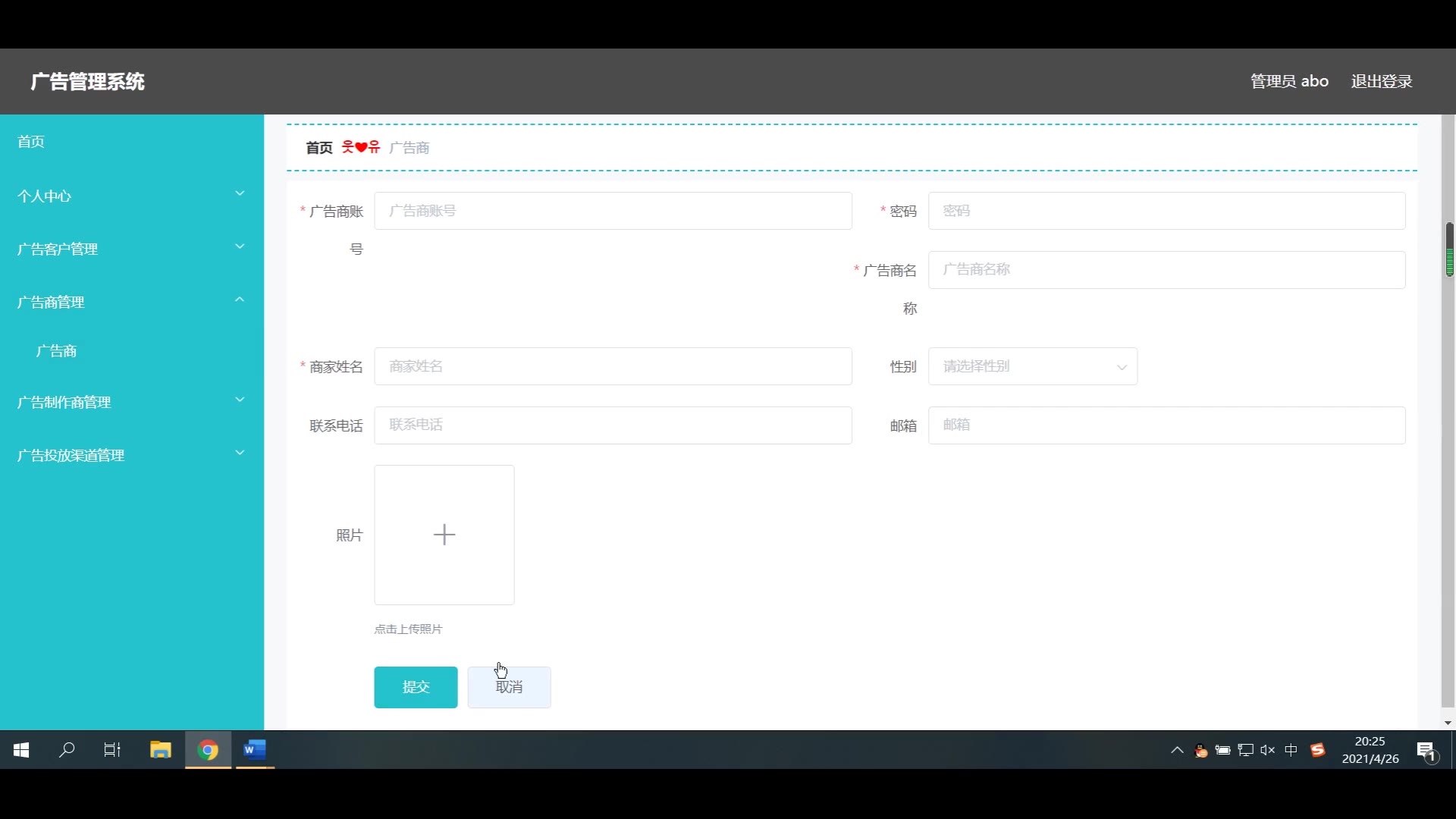The width and height of the screenshot is (1456, 819).
Task: Open Word from the taskbar
Action: coord(255,750)
